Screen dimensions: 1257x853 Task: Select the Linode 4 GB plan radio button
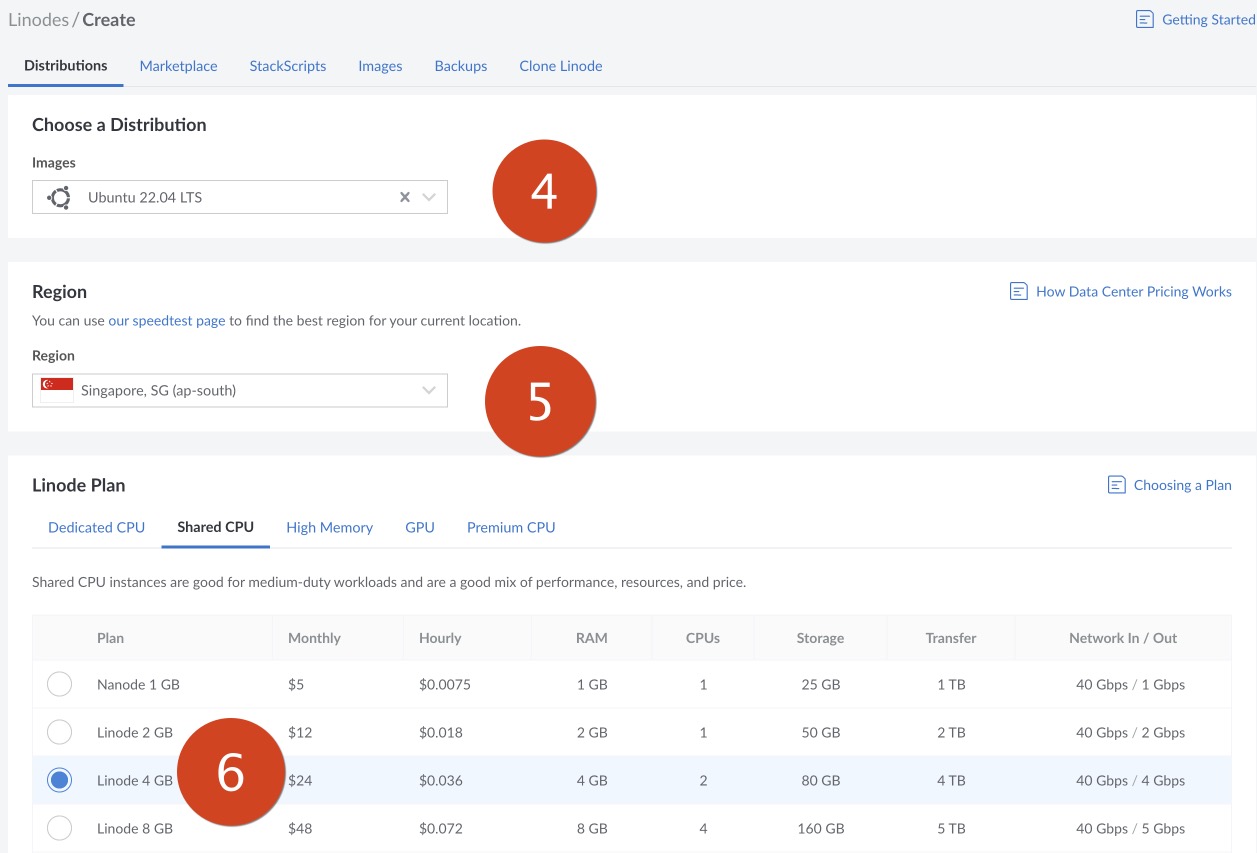tap(60, 780)
